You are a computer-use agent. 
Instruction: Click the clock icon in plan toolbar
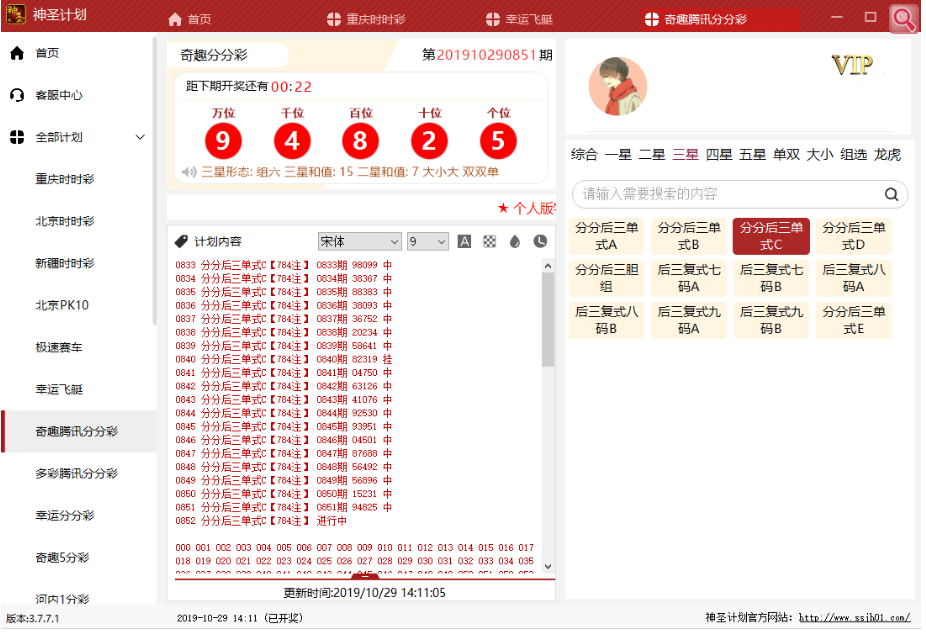[x=540, y=241]
